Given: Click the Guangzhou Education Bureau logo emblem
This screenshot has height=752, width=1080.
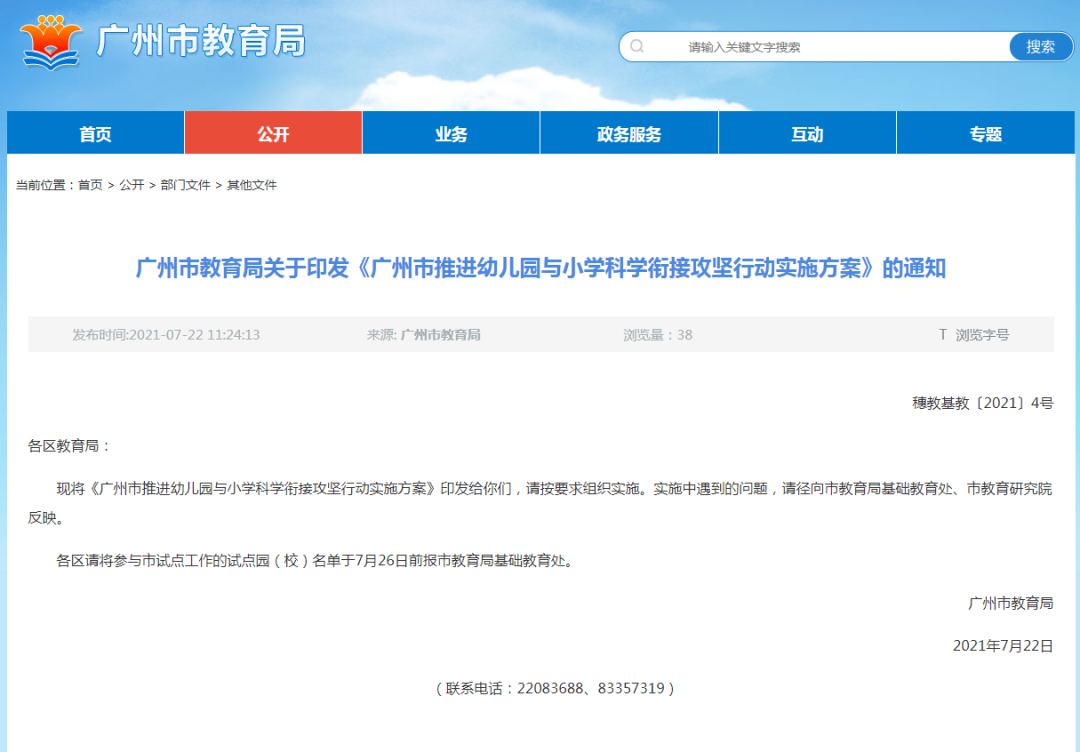Looking at the screenshot, I should pos(51,41).
